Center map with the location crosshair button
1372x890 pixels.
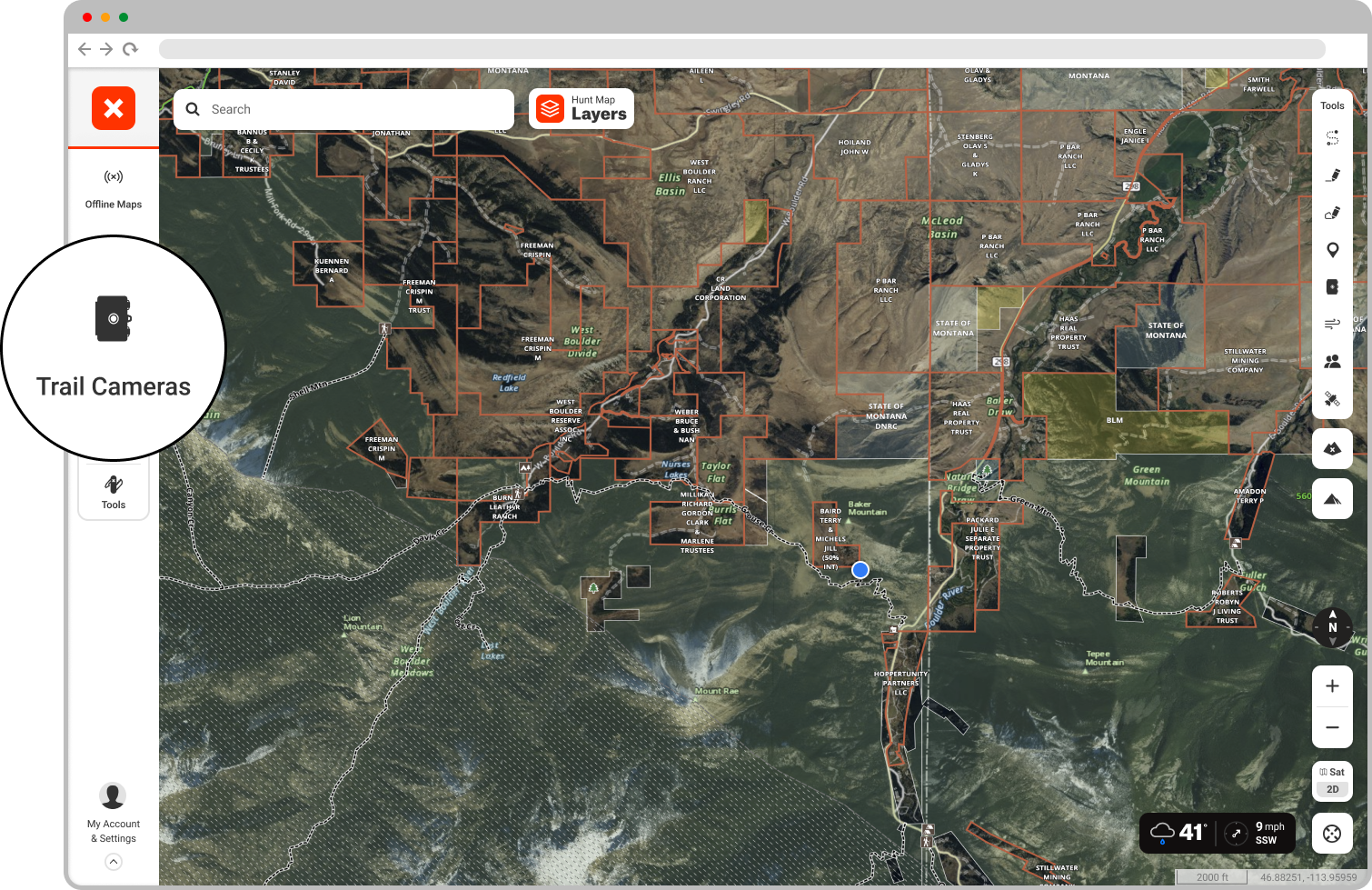1332,834
